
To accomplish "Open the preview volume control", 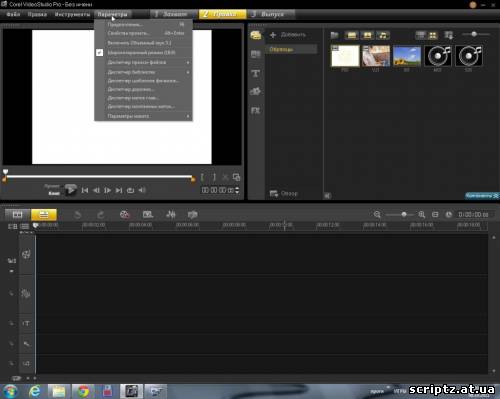I will tap(142, 190).
